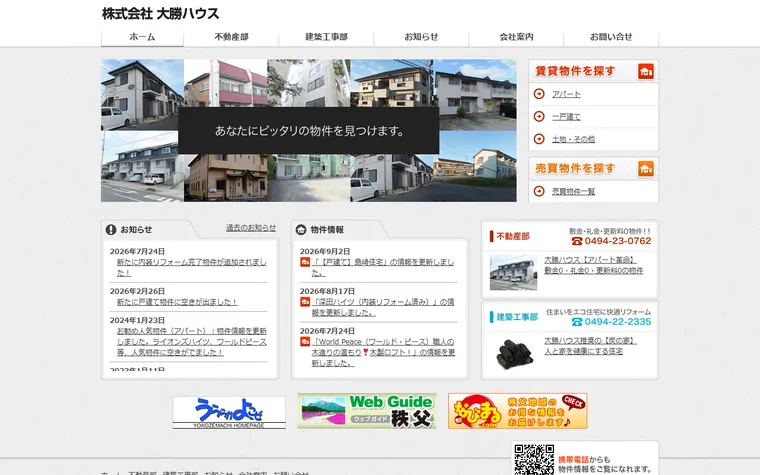The height and width of the screenshot is (475, 760).
Task: Open the アパート rental listing link
Action: [566, 95]
